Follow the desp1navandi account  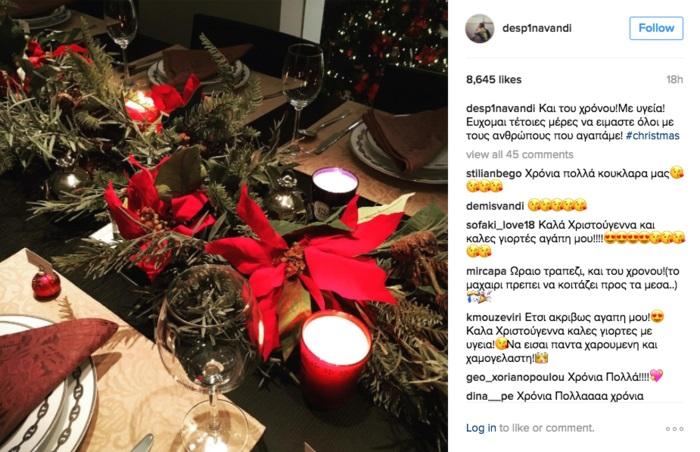tap(656, 28)
